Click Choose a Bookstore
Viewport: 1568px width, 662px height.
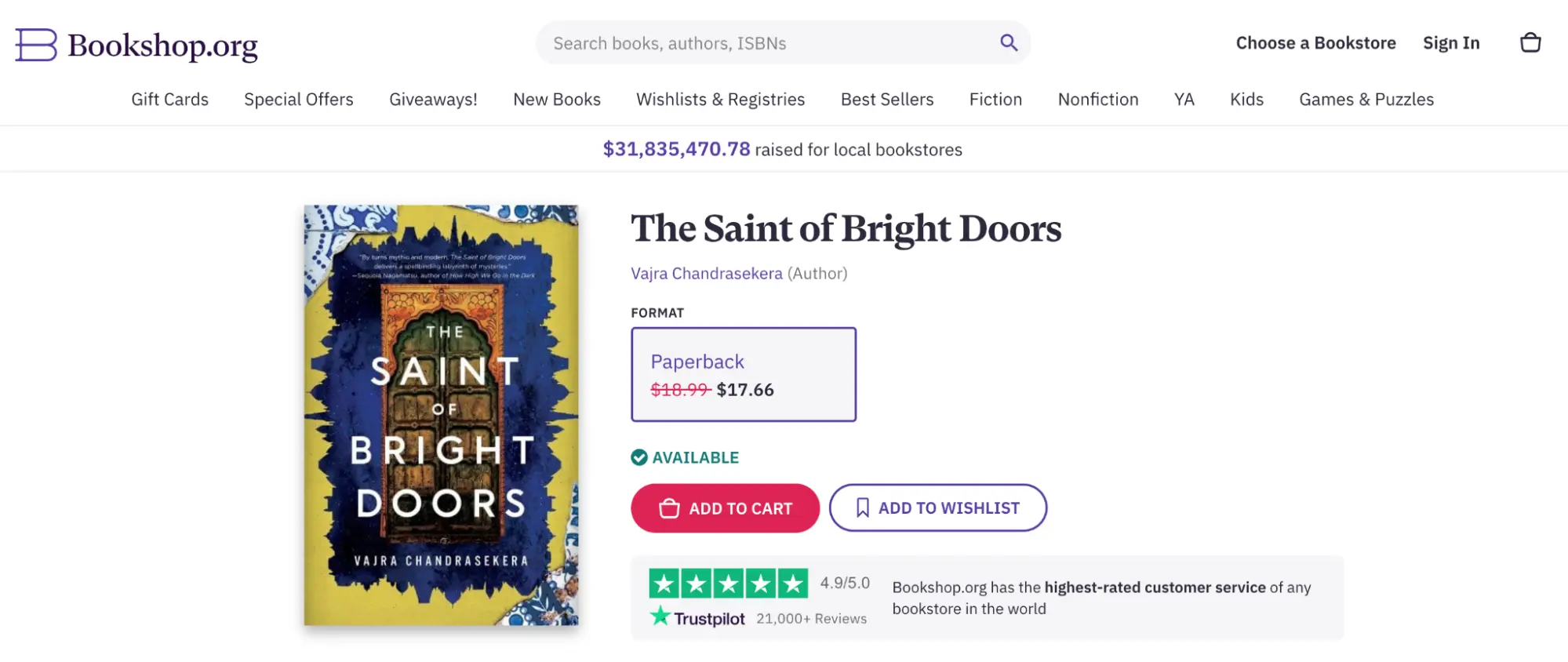pos(1315,42)
